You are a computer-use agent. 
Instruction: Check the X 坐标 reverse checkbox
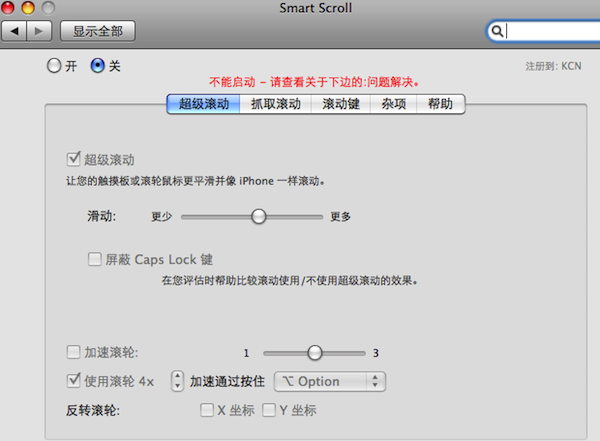[x=207, y=410]
